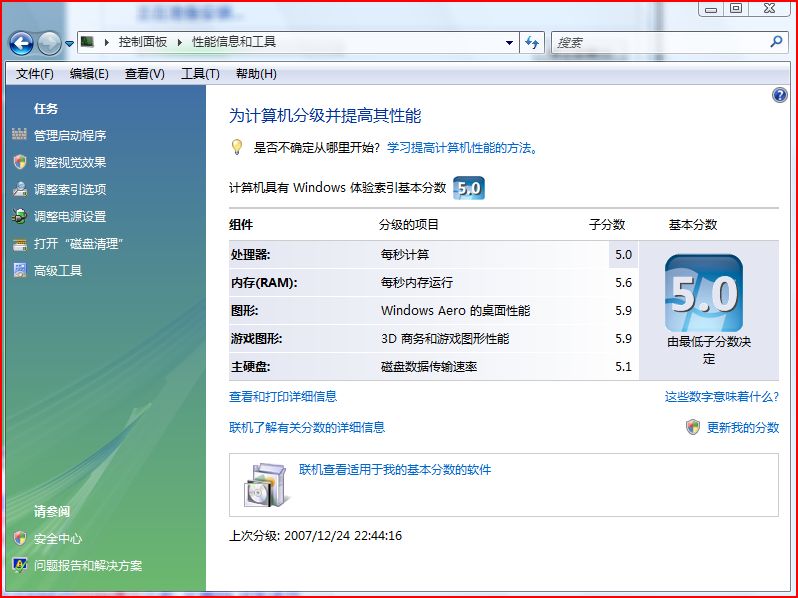Viewport: 798px width, 598px height.
Task: Click the 管理启动程序 sidebar icon
Action: [x=19, y=135]
